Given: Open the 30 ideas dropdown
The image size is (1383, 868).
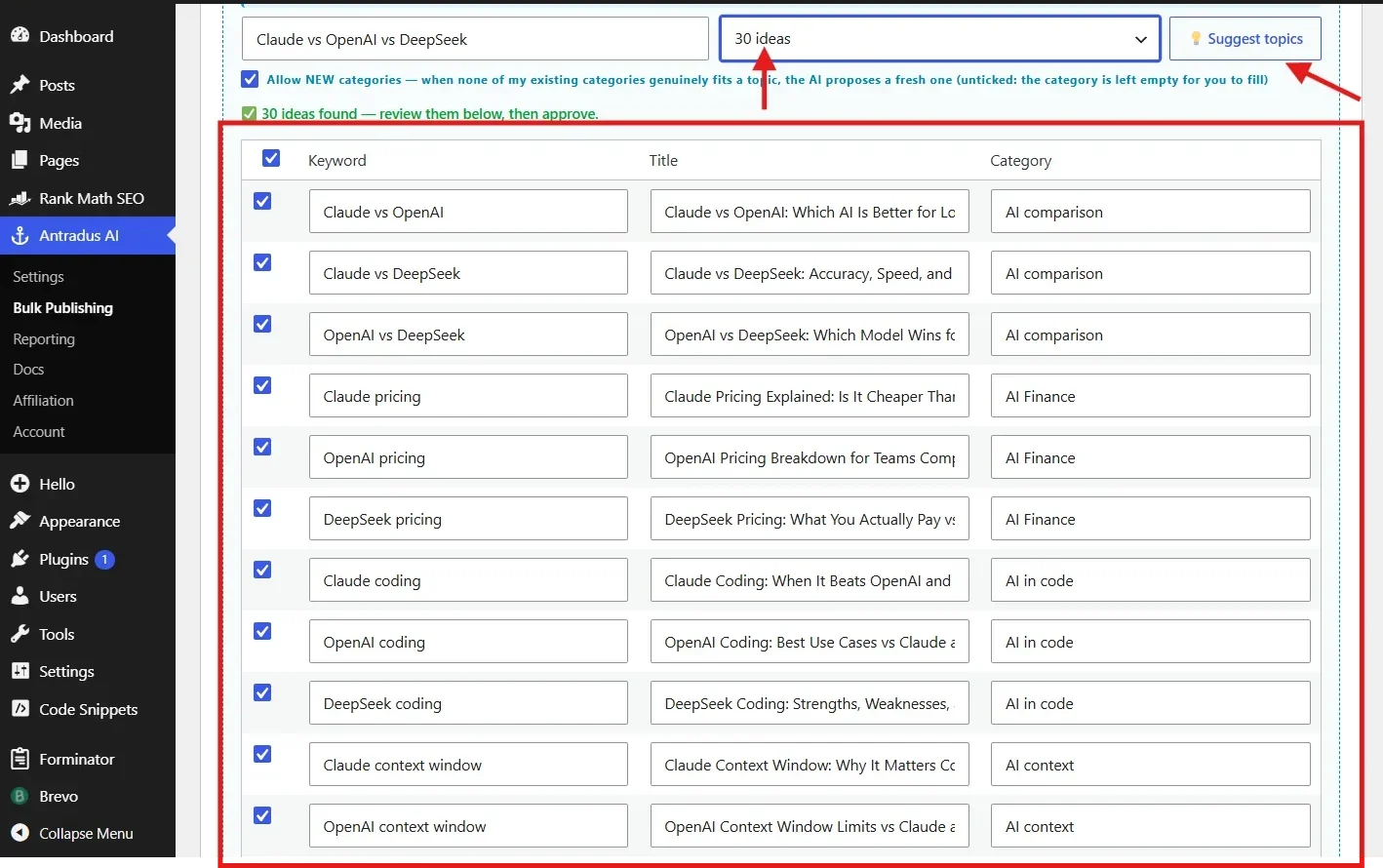Looking at the screenshot, I should click(940, 39).
